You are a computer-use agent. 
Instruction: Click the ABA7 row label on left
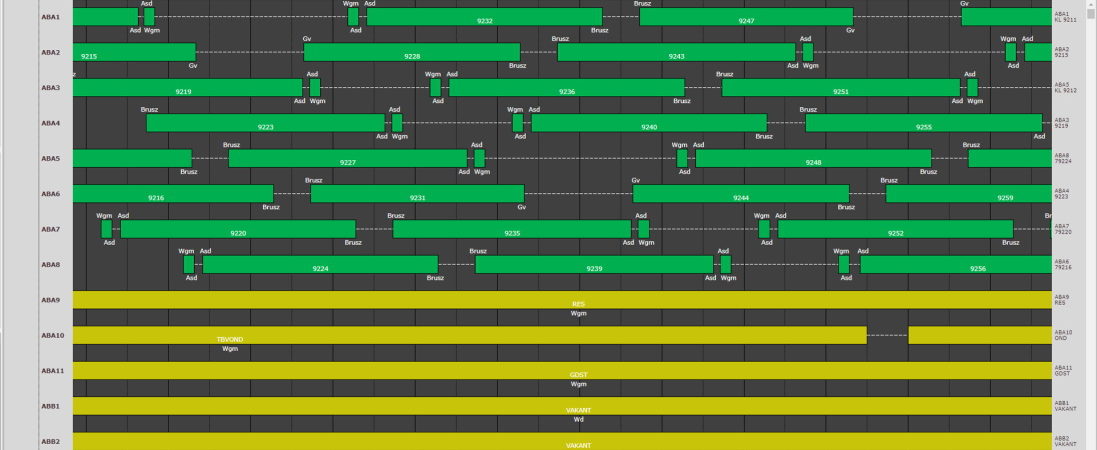[51, 229]
